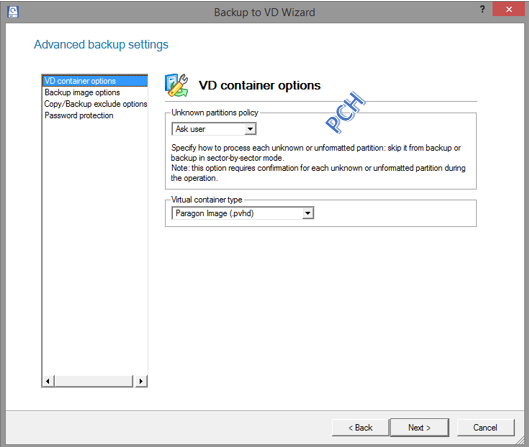529x447 pixels.
Task: Go to Password protection settings
Action: pyautogui.click(x=79, y=115)
